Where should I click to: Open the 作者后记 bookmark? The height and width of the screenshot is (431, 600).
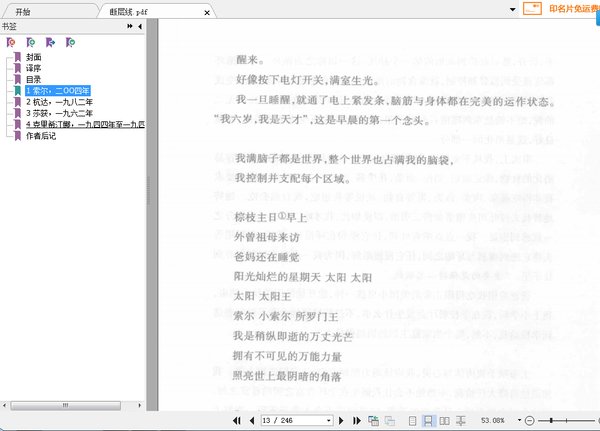[x=41, y=136]
